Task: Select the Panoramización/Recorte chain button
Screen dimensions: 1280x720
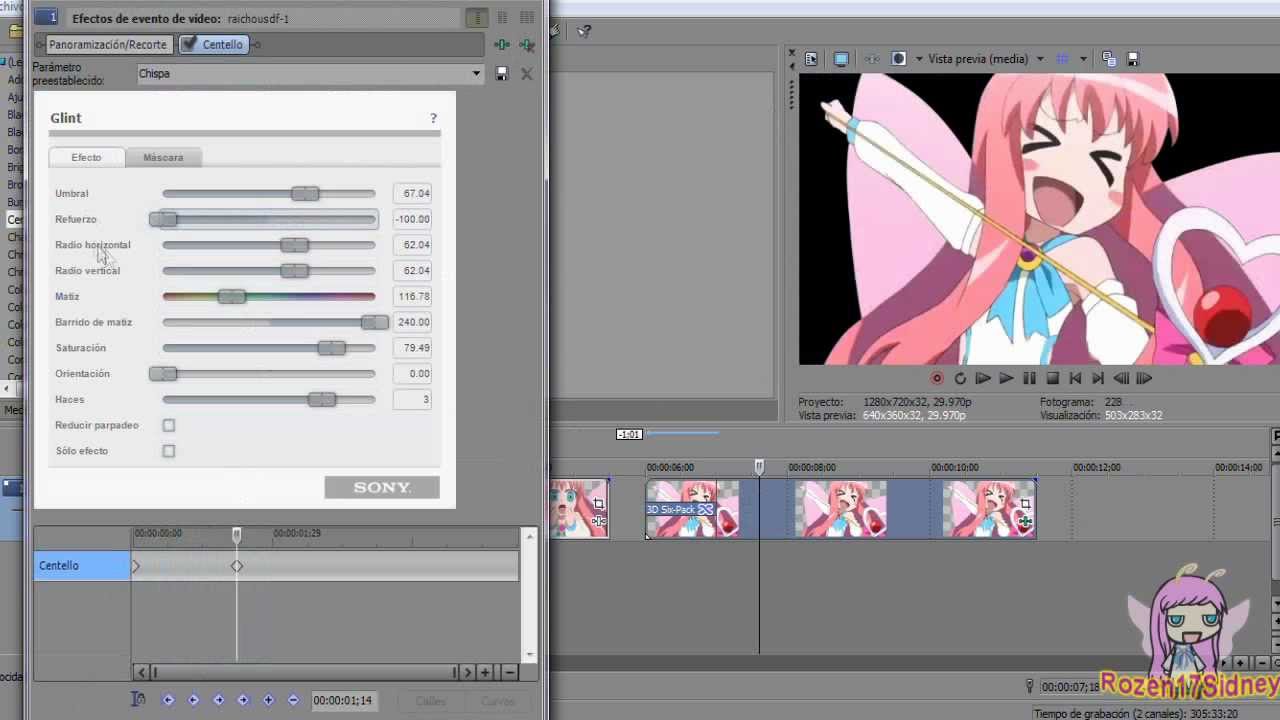Action: pyautogui.click(x=108, y=44)
